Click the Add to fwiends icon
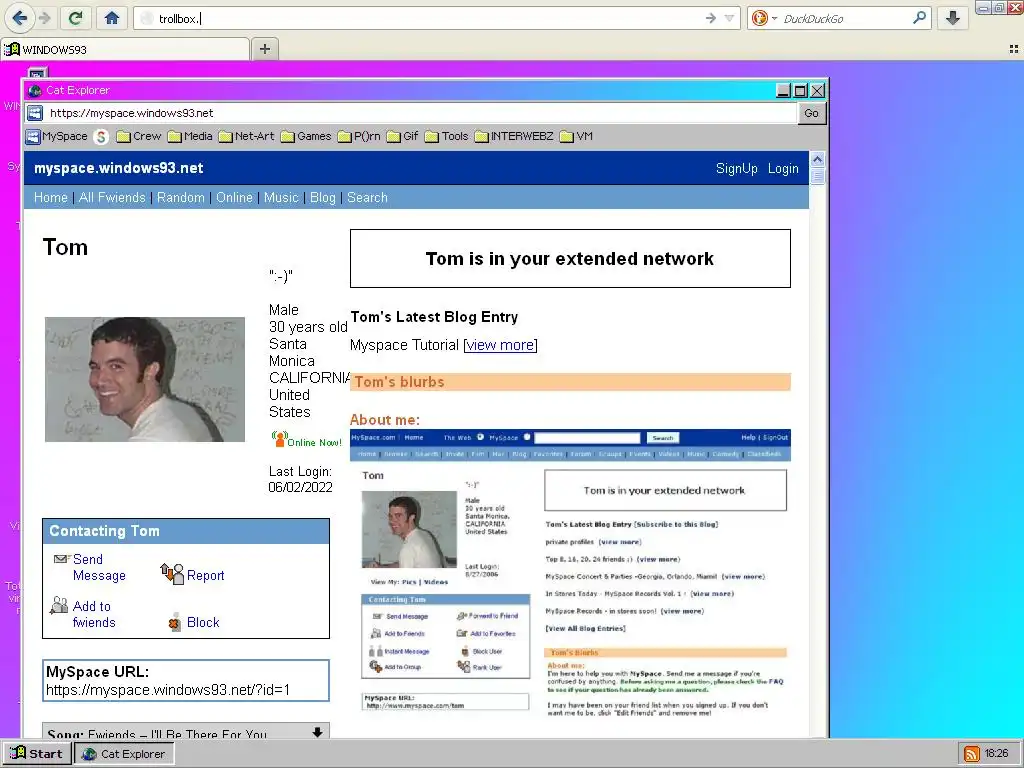 click(59, 605)
